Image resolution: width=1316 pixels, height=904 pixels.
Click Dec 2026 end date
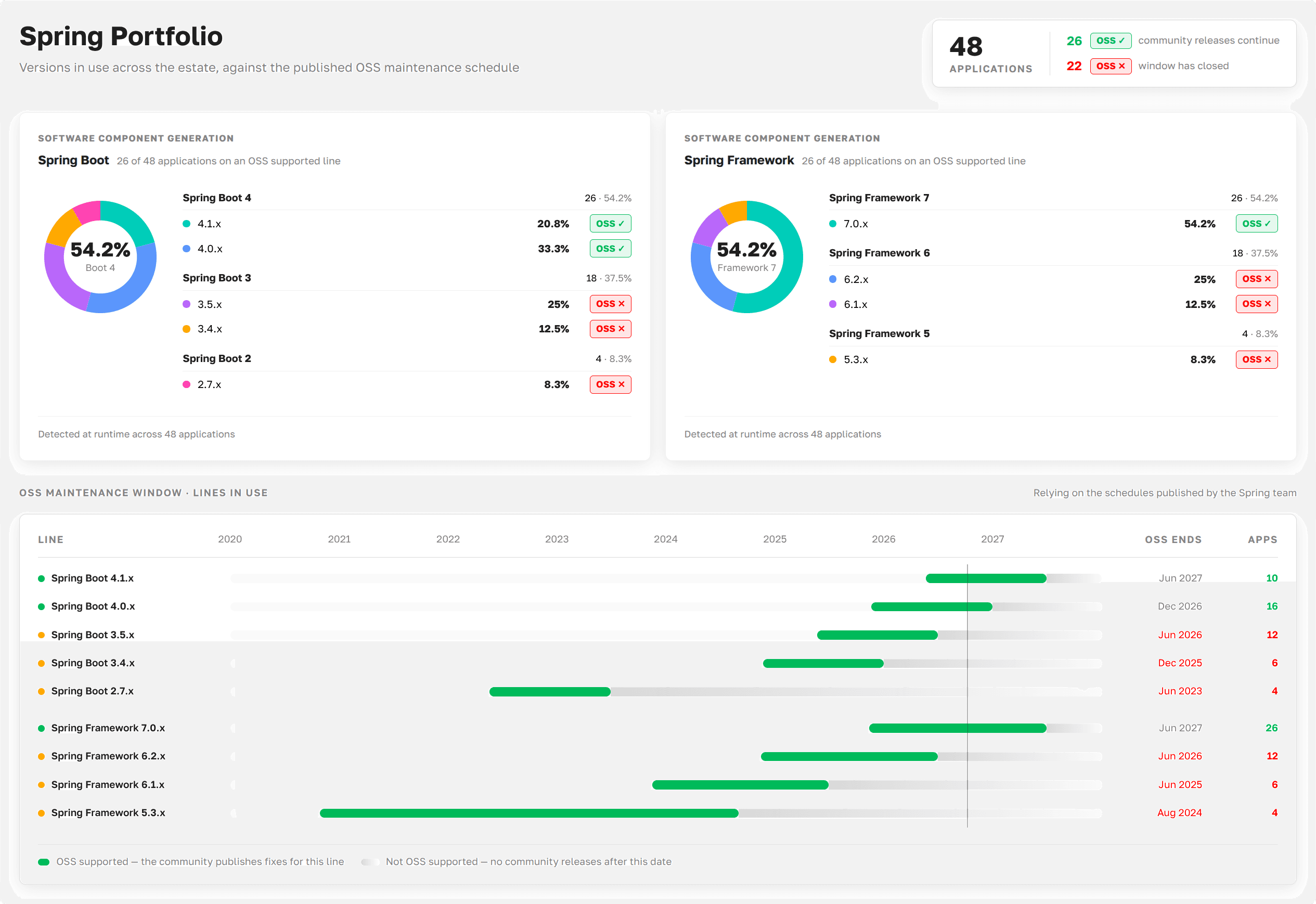pos(1180,606)
